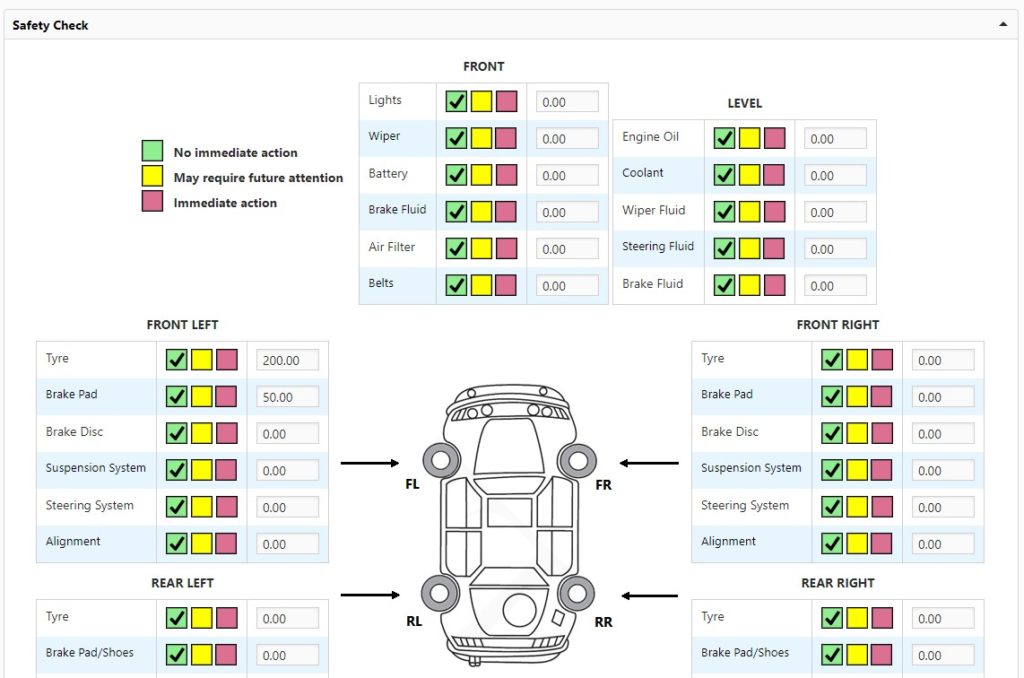This screenshot has height=678, width=1024.
Task: Toggle the green check for Belts
Action: (456, 285)
